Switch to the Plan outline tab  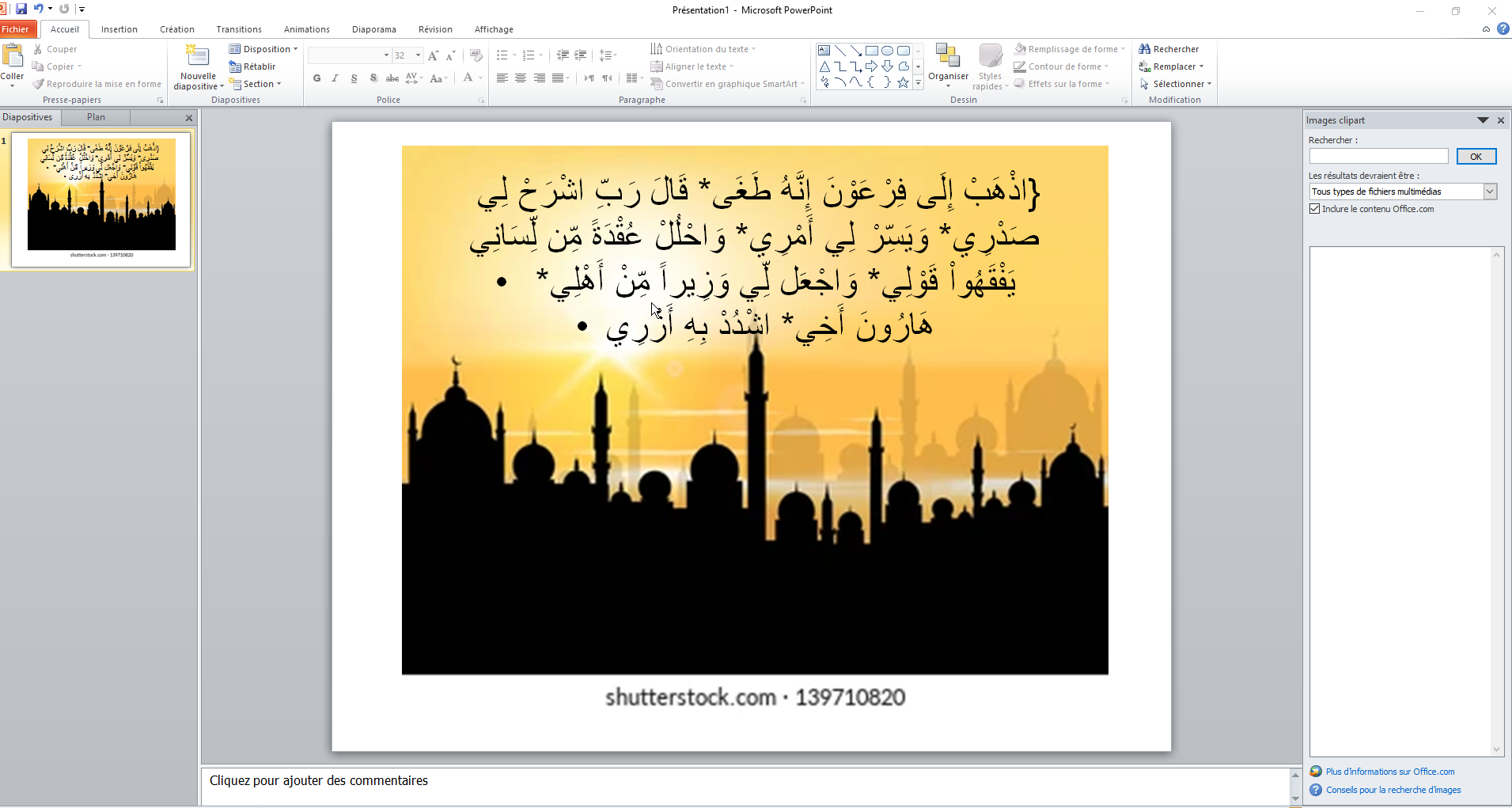[x=96, y=117]
